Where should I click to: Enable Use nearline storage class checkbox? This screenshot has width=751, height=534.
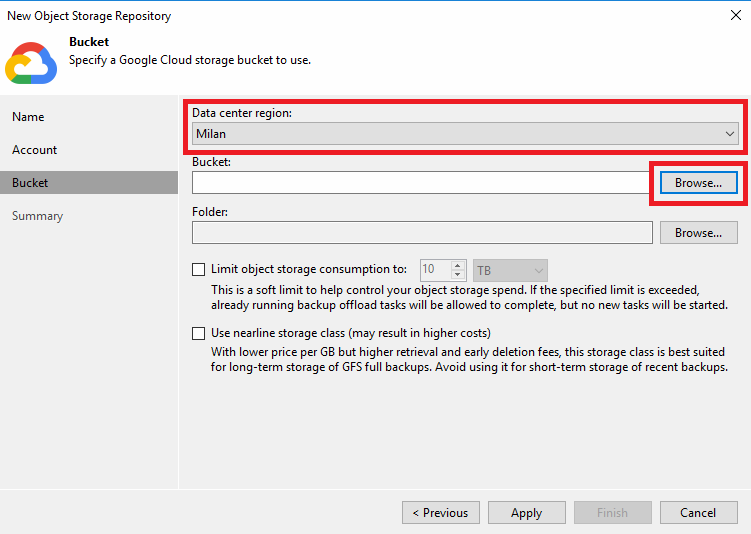coord(198,333)
